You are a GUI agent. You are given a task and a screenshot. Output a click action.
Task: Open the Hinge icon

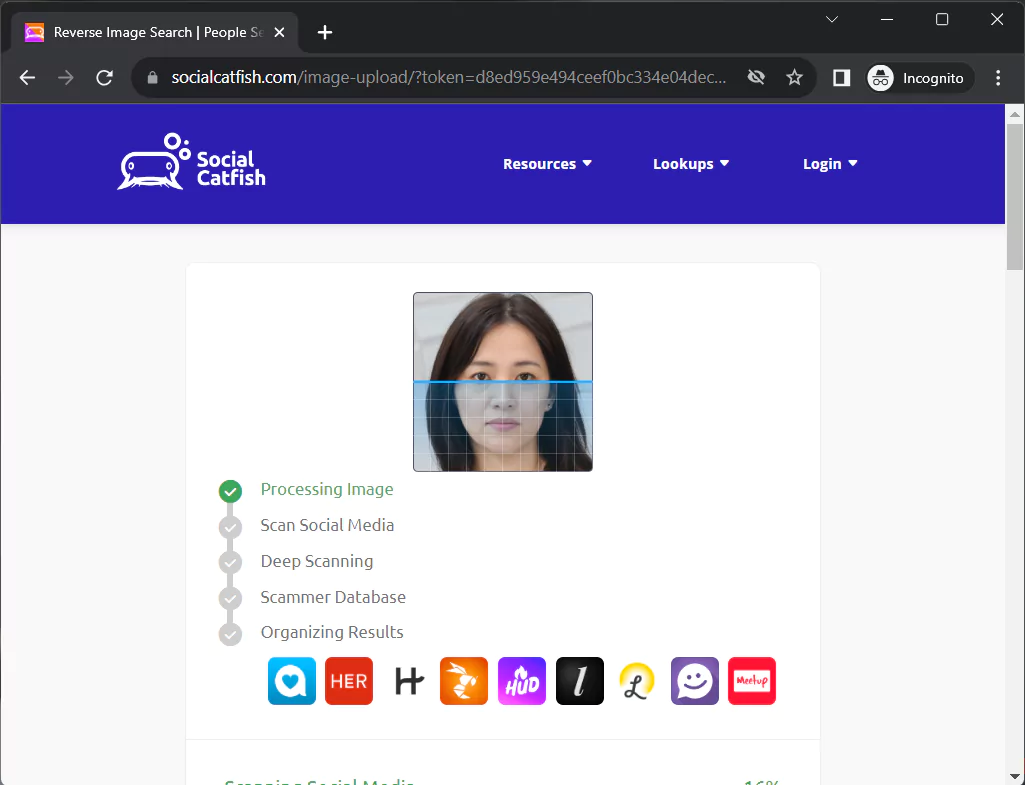point(406,681)
